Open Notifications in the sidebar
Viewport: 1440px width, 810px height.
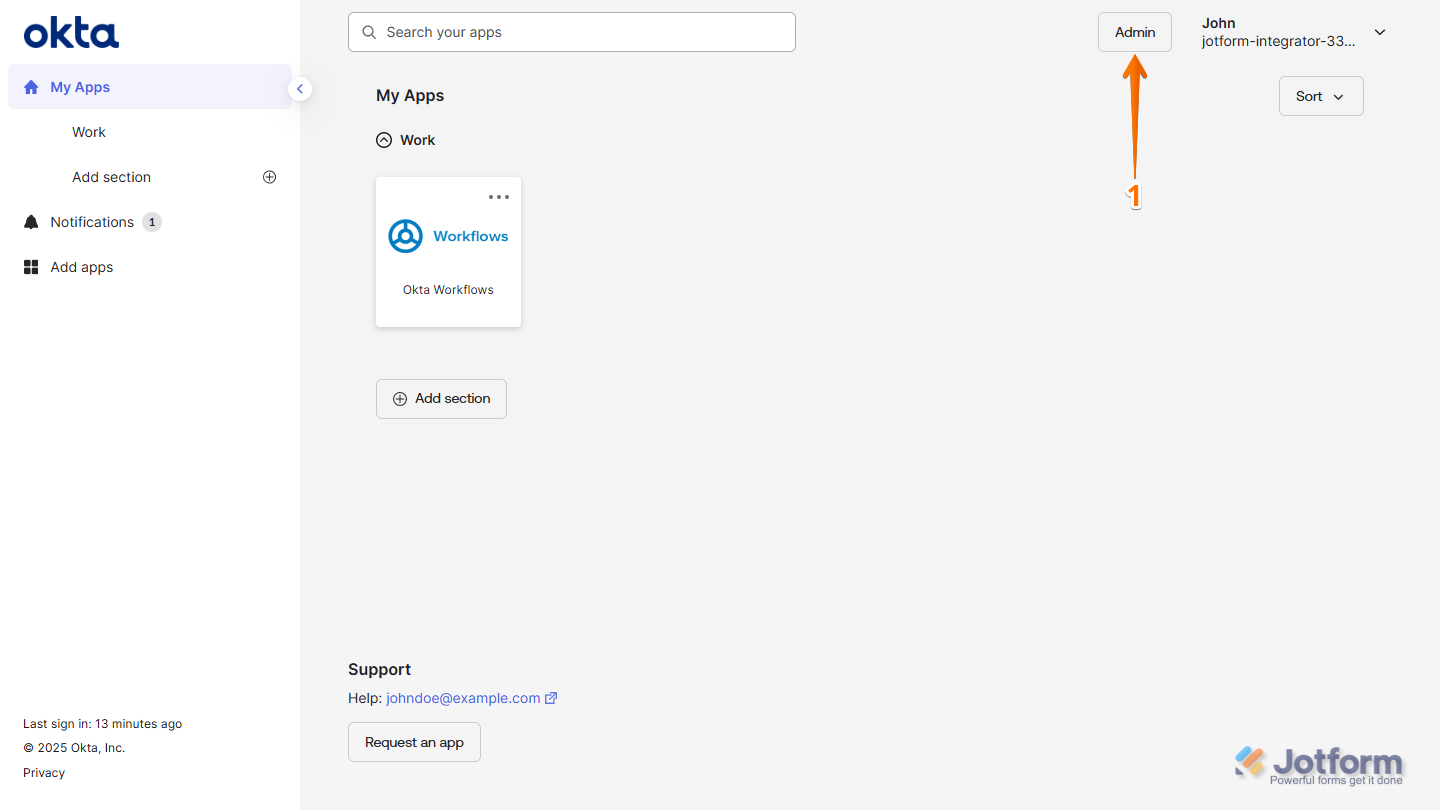click(92, 222)
